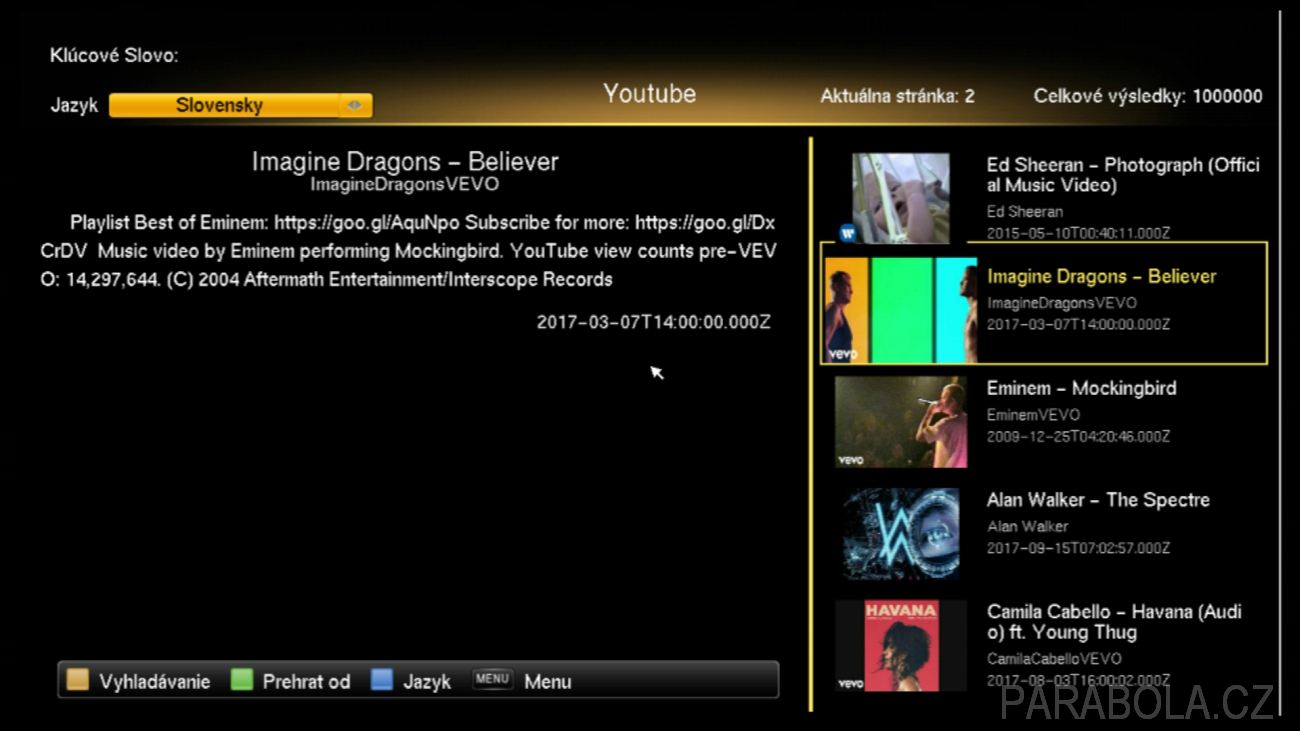Select Vyhladávanie search label

pyautogui.click(x=154, y=682)
